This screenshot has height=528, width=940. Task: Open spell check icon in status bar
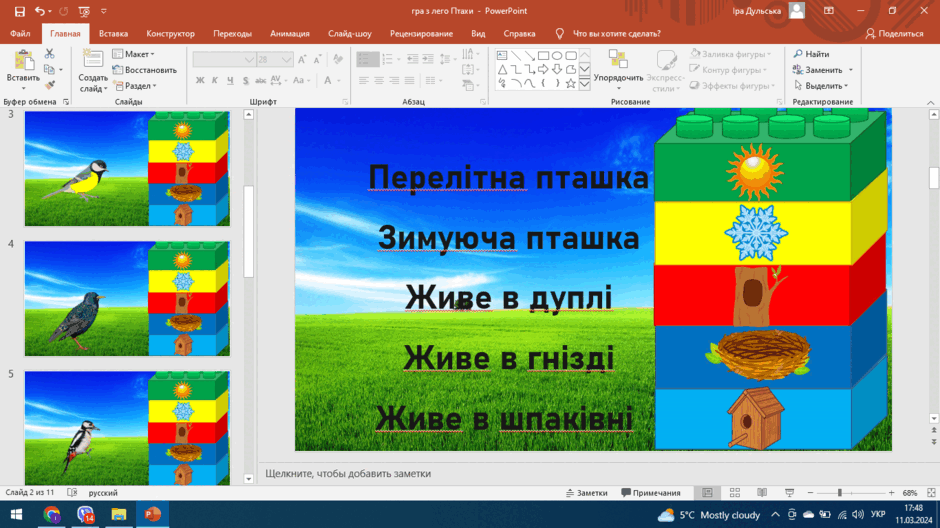click(72, 493)
